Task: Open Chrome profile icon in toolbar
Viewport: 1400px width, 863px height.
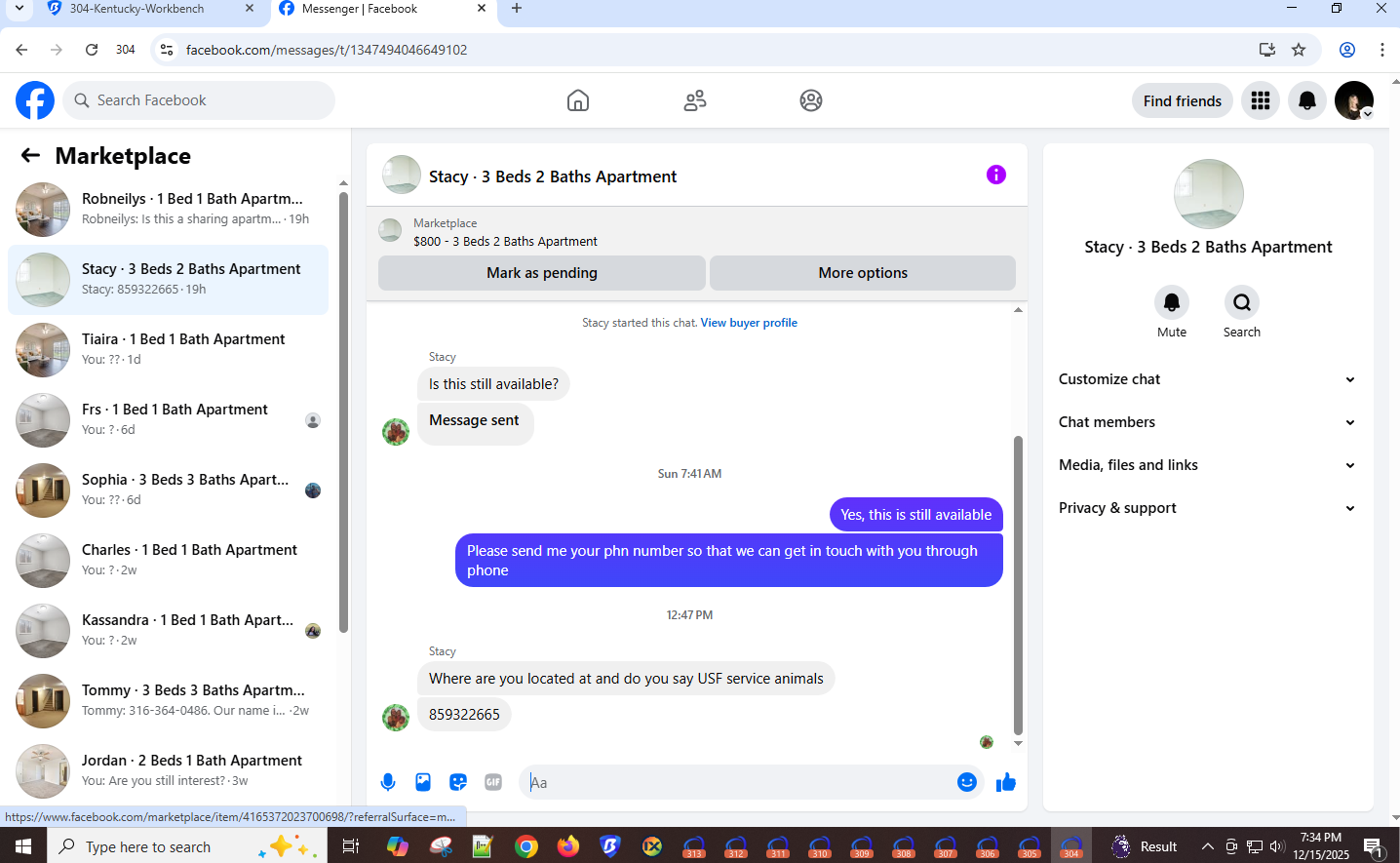Action: pos(1347,50)
